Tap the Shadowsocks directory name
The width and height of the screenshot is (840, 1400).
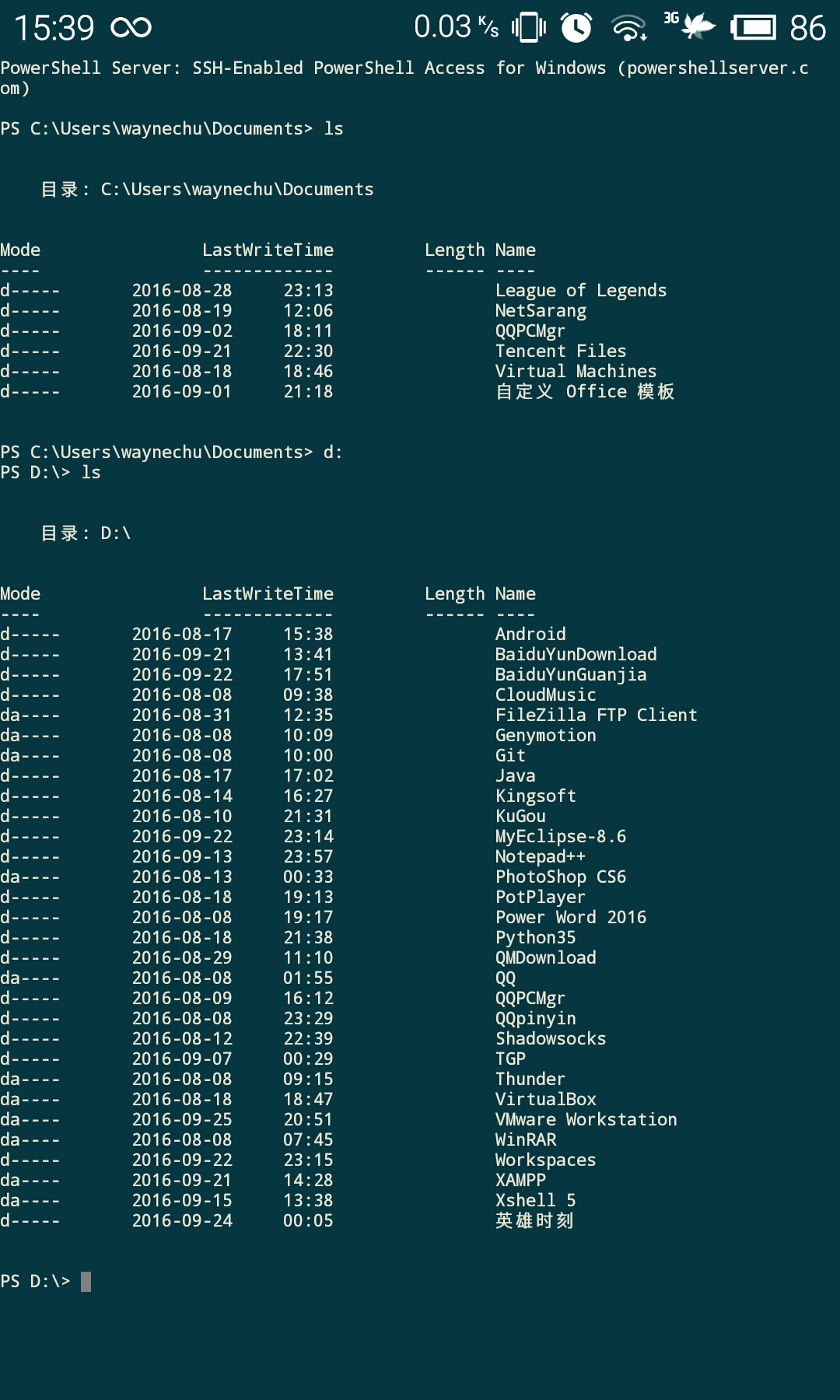(x=551, y=1039)
